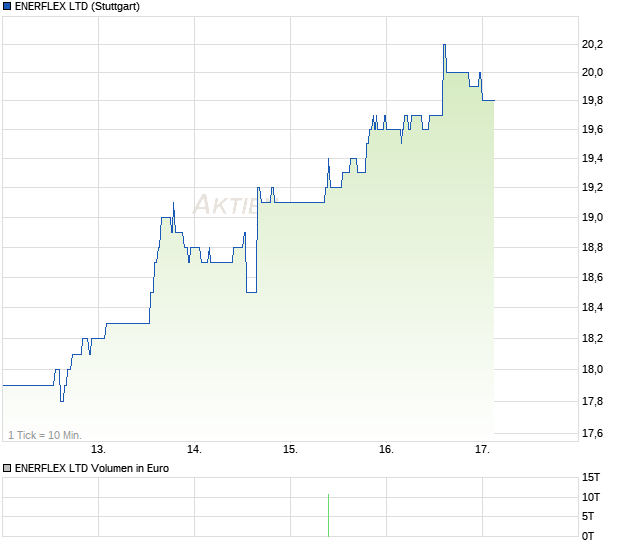Screen dimensions: 620x546
Task: Click the 19,8 price axis label
Action: (592, 100)
